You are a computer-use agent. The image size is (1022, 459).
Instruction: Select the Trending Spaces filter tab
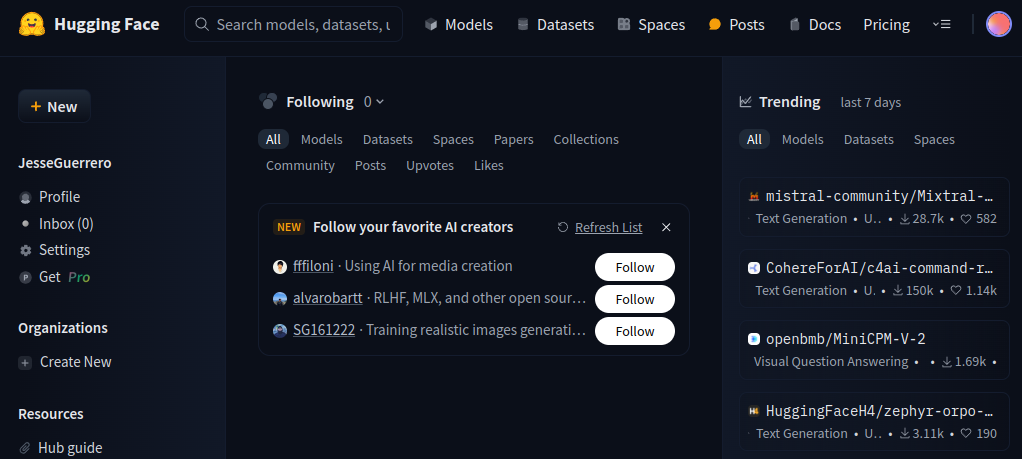tap(934, 140)
